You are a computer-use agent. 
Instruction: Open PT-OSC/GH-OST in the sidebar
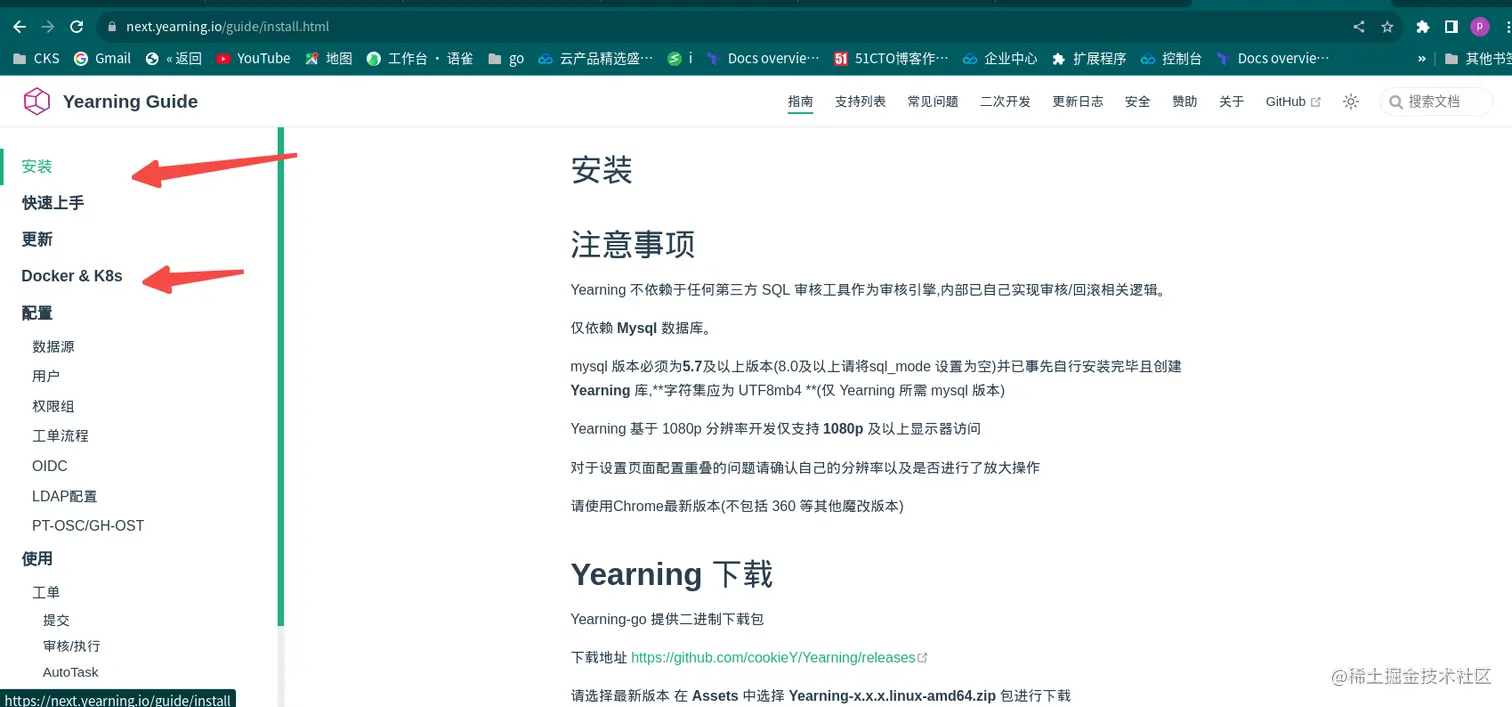tap(88, 526)
